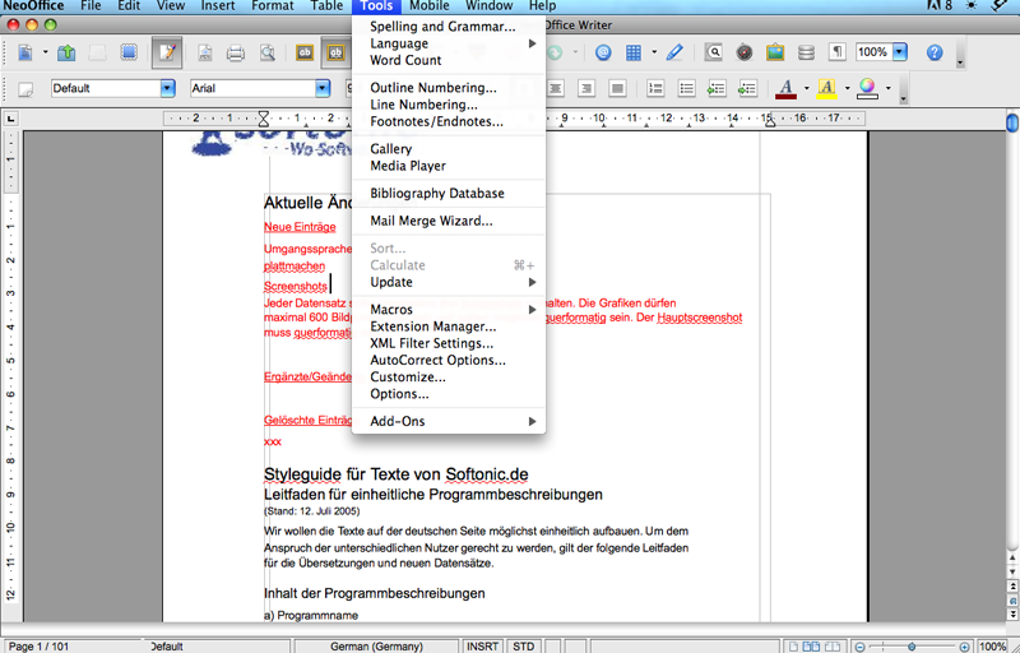1020x653 pixels.
Task: Click the Styles and Formatting icon
Action: tap(25, 88)
